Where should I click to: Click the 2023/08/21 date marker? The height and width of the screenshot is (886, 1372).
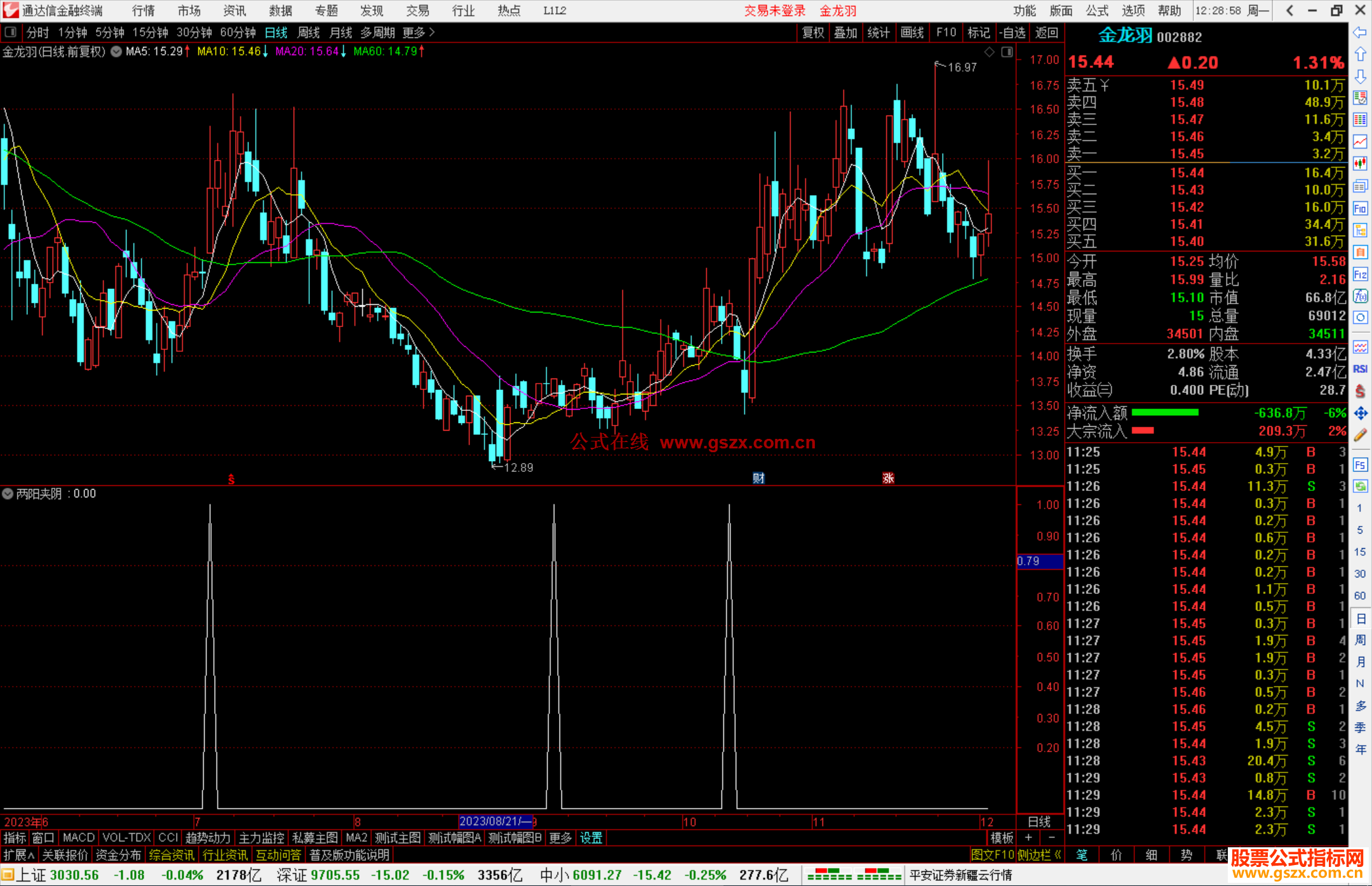click(495, 821)
